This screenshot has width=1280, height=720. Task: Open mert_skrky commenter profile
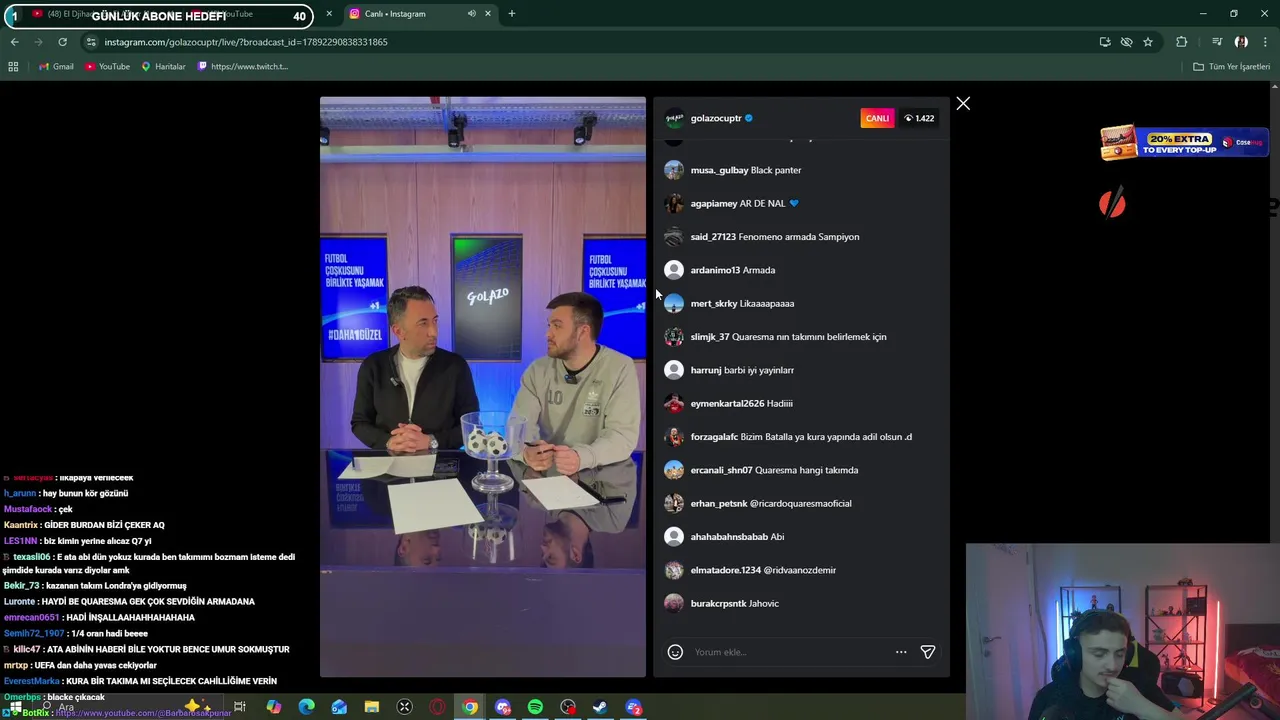(714, 303)
